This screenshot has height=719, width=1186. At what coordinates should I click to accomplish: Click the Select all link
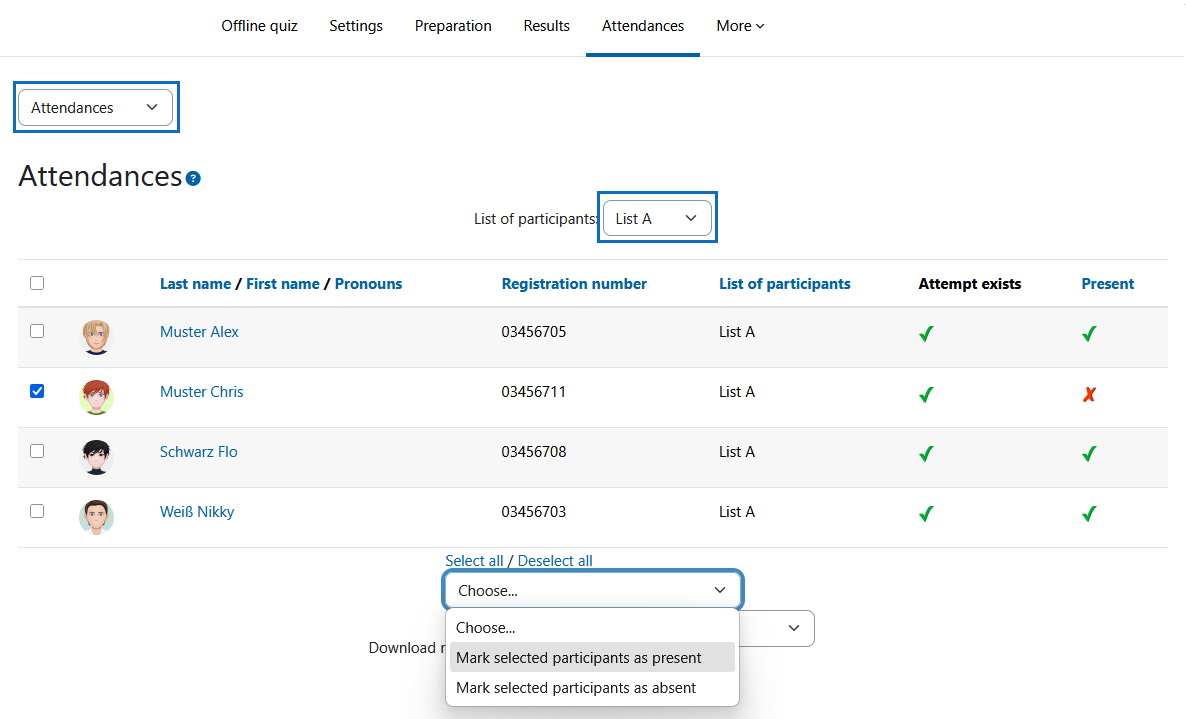pyautogui.click(x=474, y=561)
